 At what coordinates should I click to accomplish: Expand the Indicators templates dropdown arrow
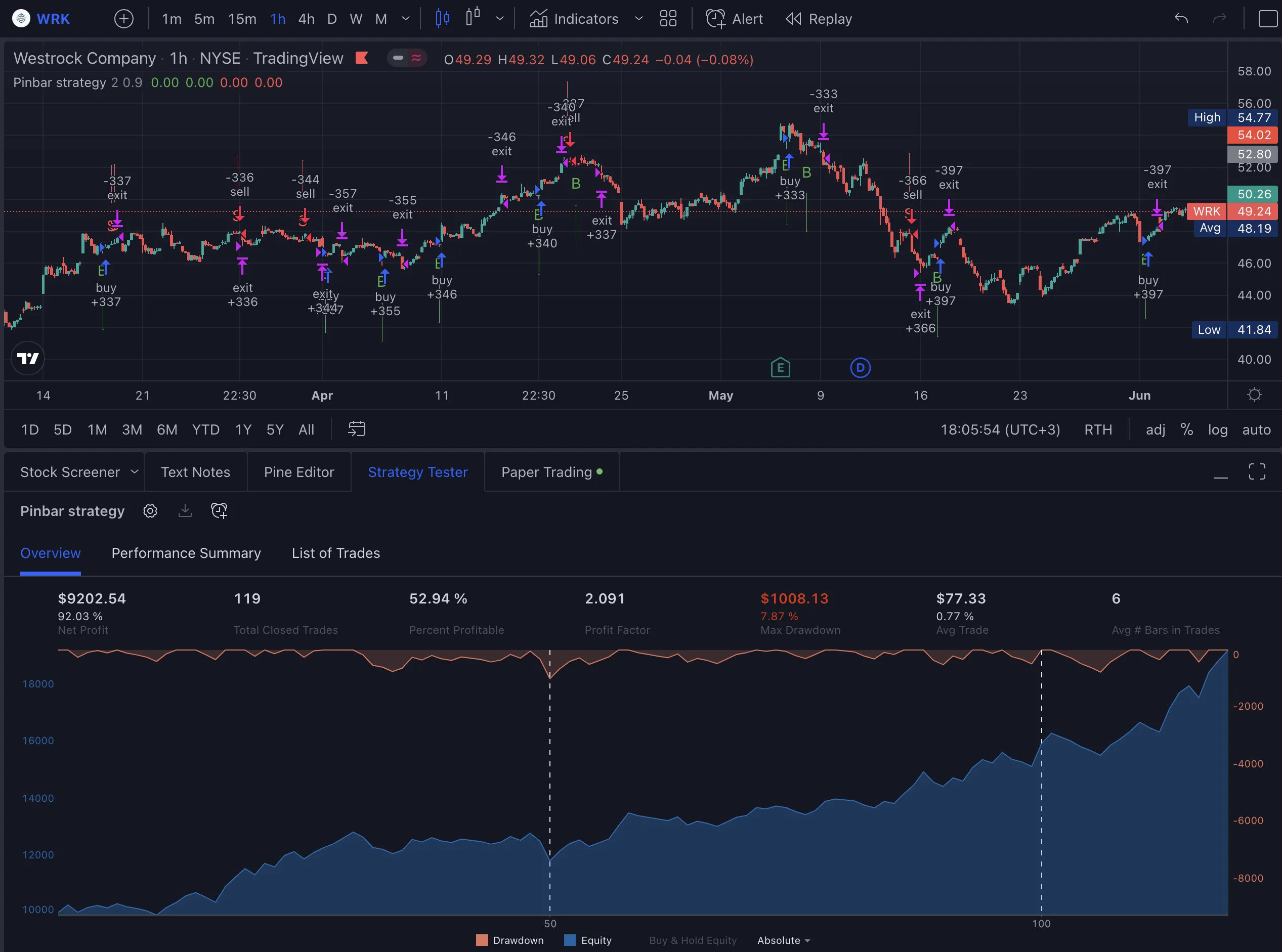pyautogui.click(x=638, y=19)
